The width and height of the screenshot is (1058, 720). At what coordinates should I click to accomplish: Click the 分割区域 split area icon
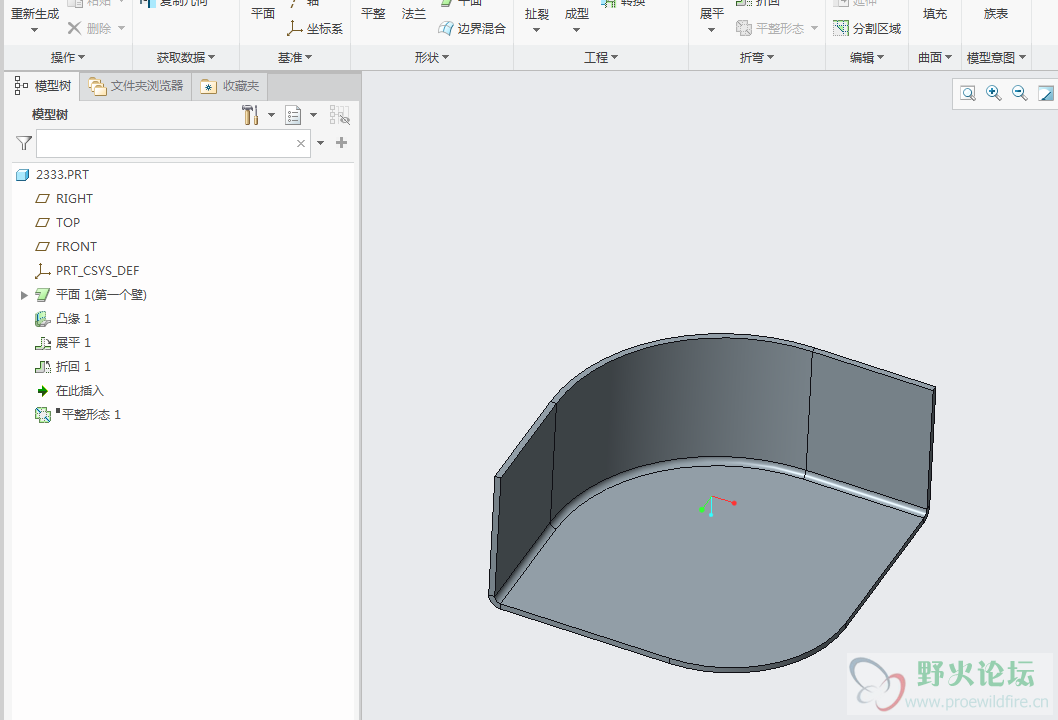click(841, 28)
